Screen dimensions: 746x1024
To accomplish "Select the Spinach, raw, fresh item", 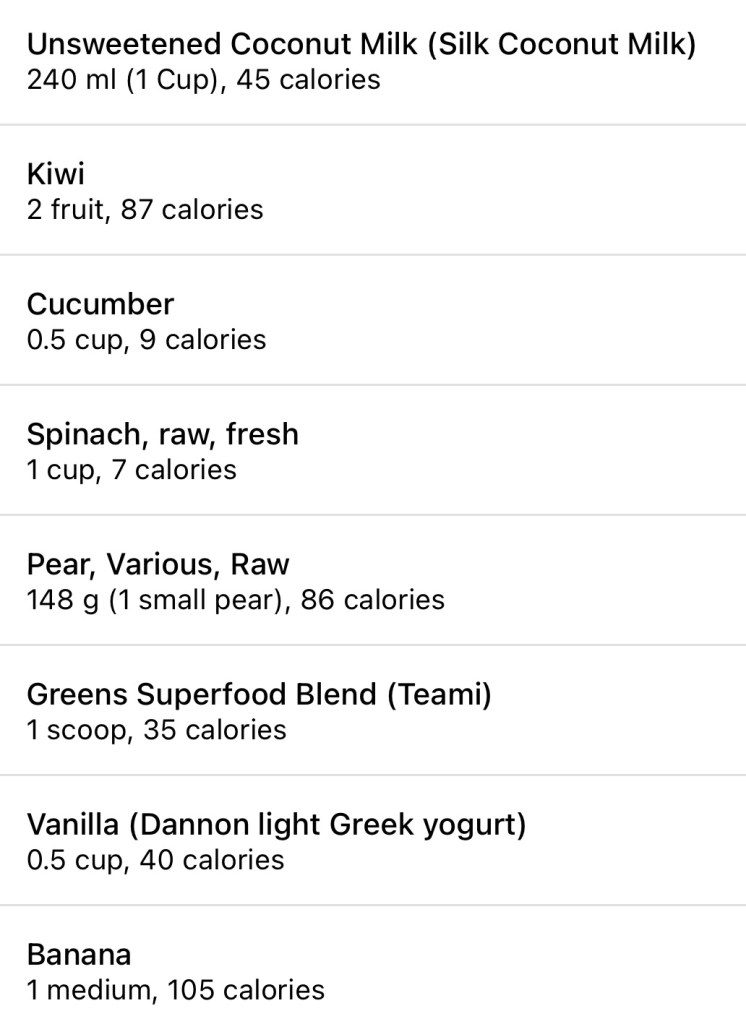I will (162, 434).
